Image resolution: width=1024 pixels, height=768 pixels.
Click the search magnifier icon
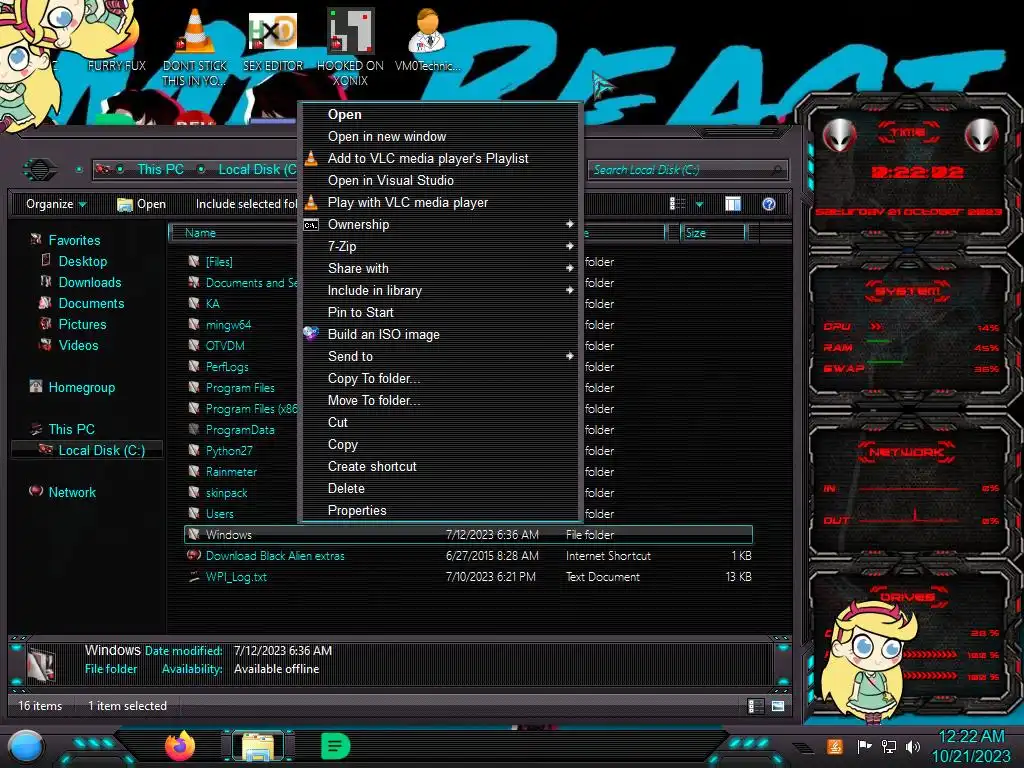coord(776,170)
